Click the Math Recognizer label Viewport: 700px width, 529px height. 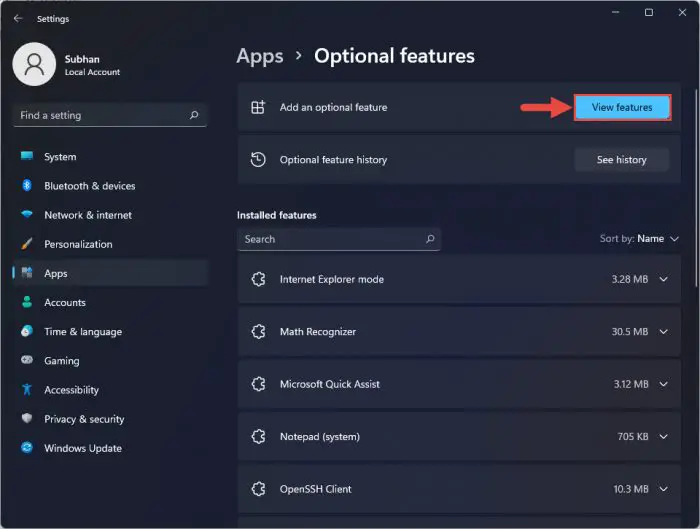pos(318,331)
